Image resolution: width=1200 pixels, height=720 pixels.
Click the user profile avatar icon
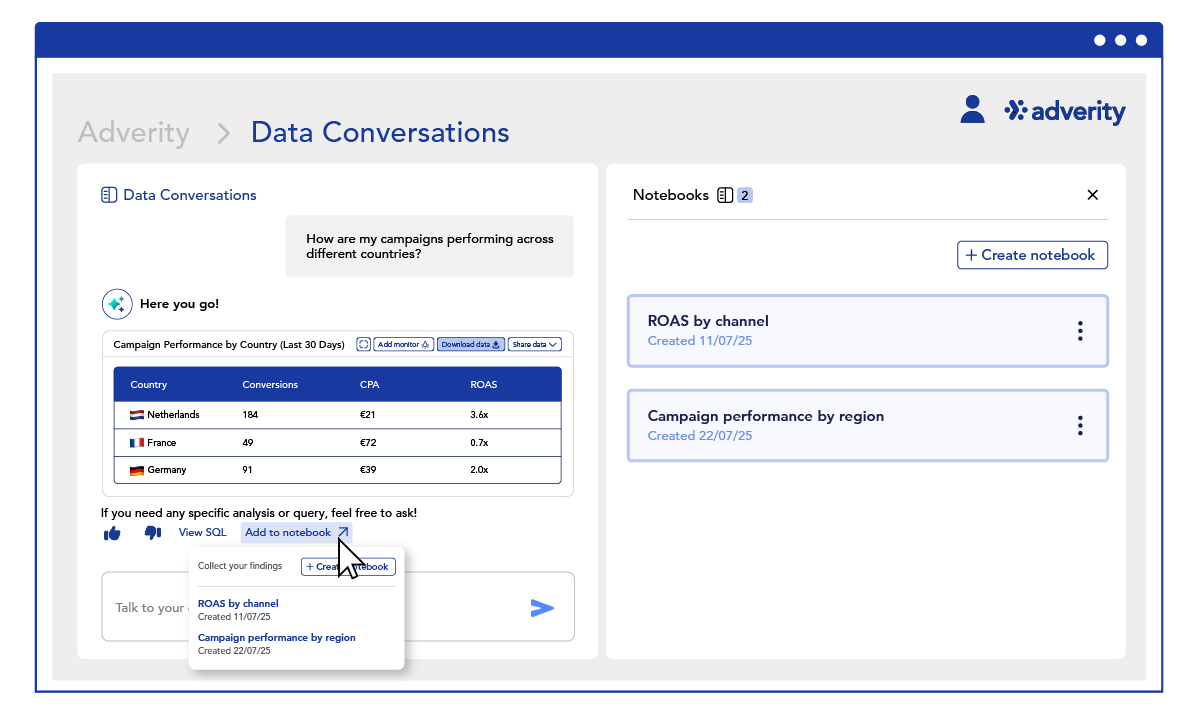(x=971, y=110)
